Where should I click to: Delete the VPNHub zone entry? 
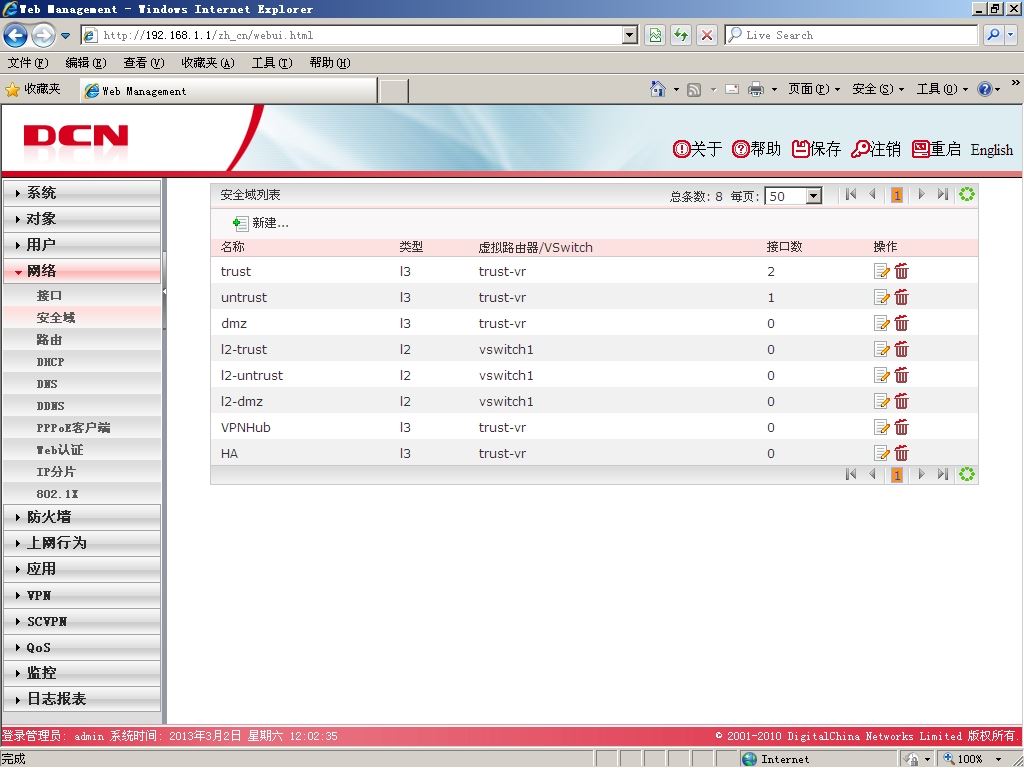(901, 427)
